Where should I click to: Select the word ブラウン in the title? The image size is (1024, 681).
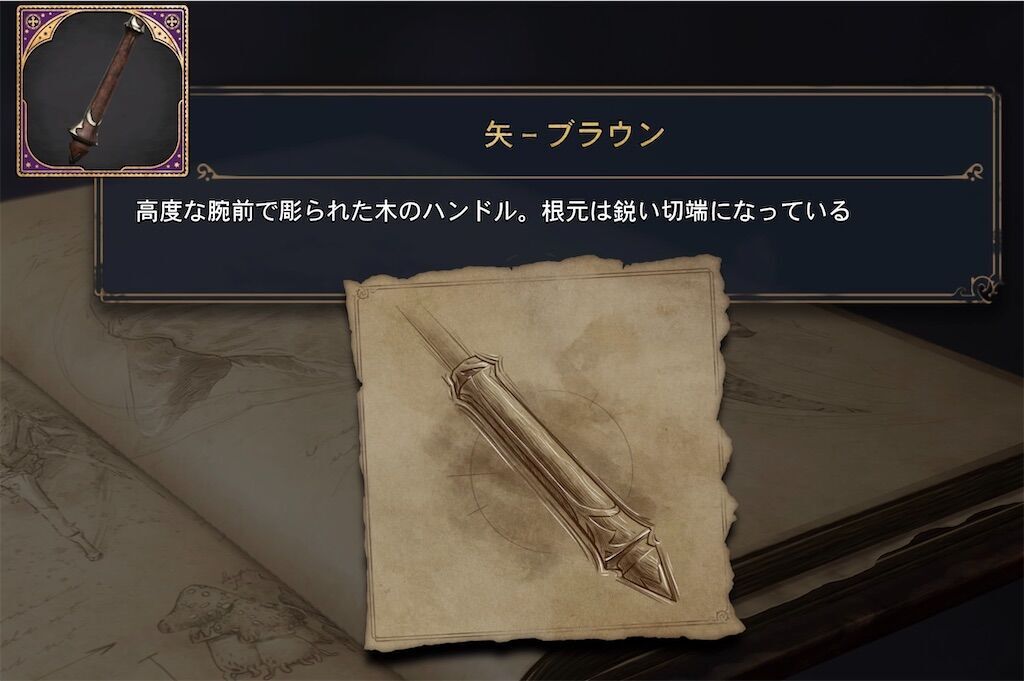[x=605, y=134]
